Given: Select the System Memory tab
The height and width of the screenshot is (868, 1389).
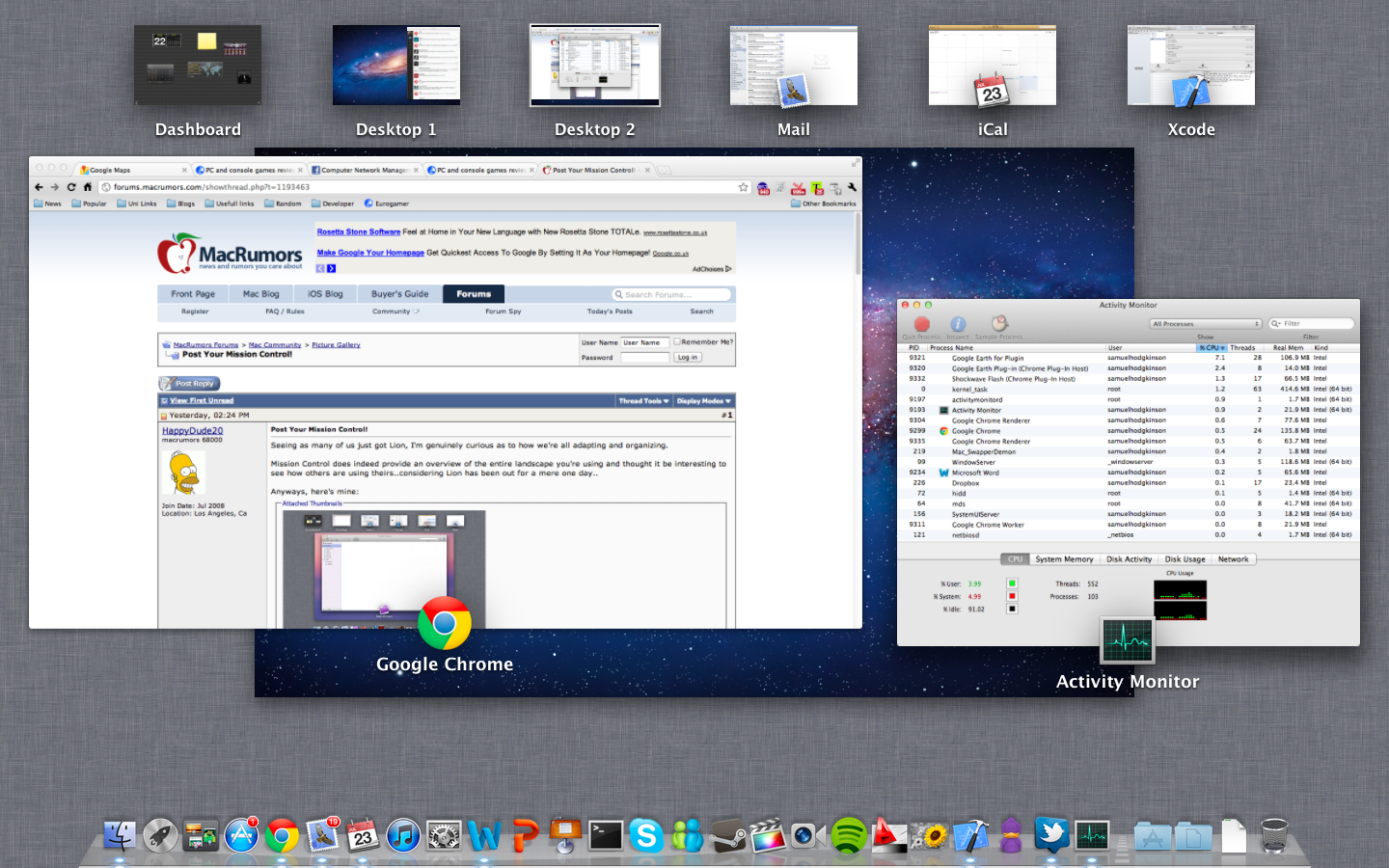Looking at the screenshot, I should coord(1064,559).
